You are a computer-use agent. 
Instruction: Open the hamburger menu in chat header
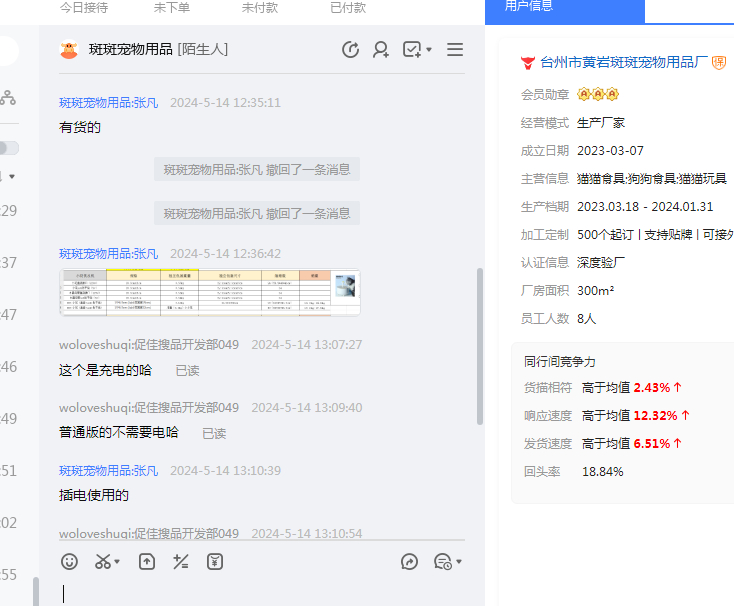455,50
